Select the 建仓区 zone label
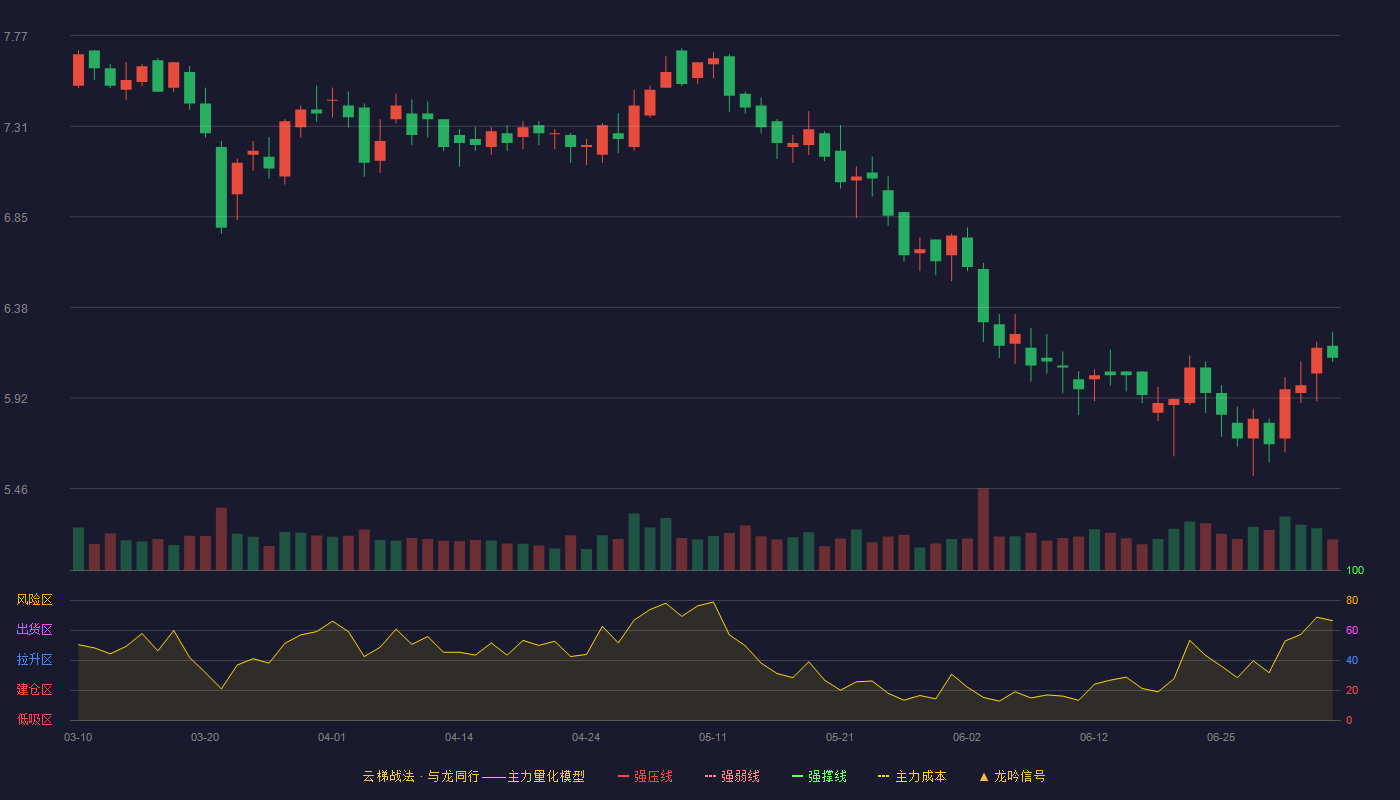 pyautogui.click(x=34, y=690)
